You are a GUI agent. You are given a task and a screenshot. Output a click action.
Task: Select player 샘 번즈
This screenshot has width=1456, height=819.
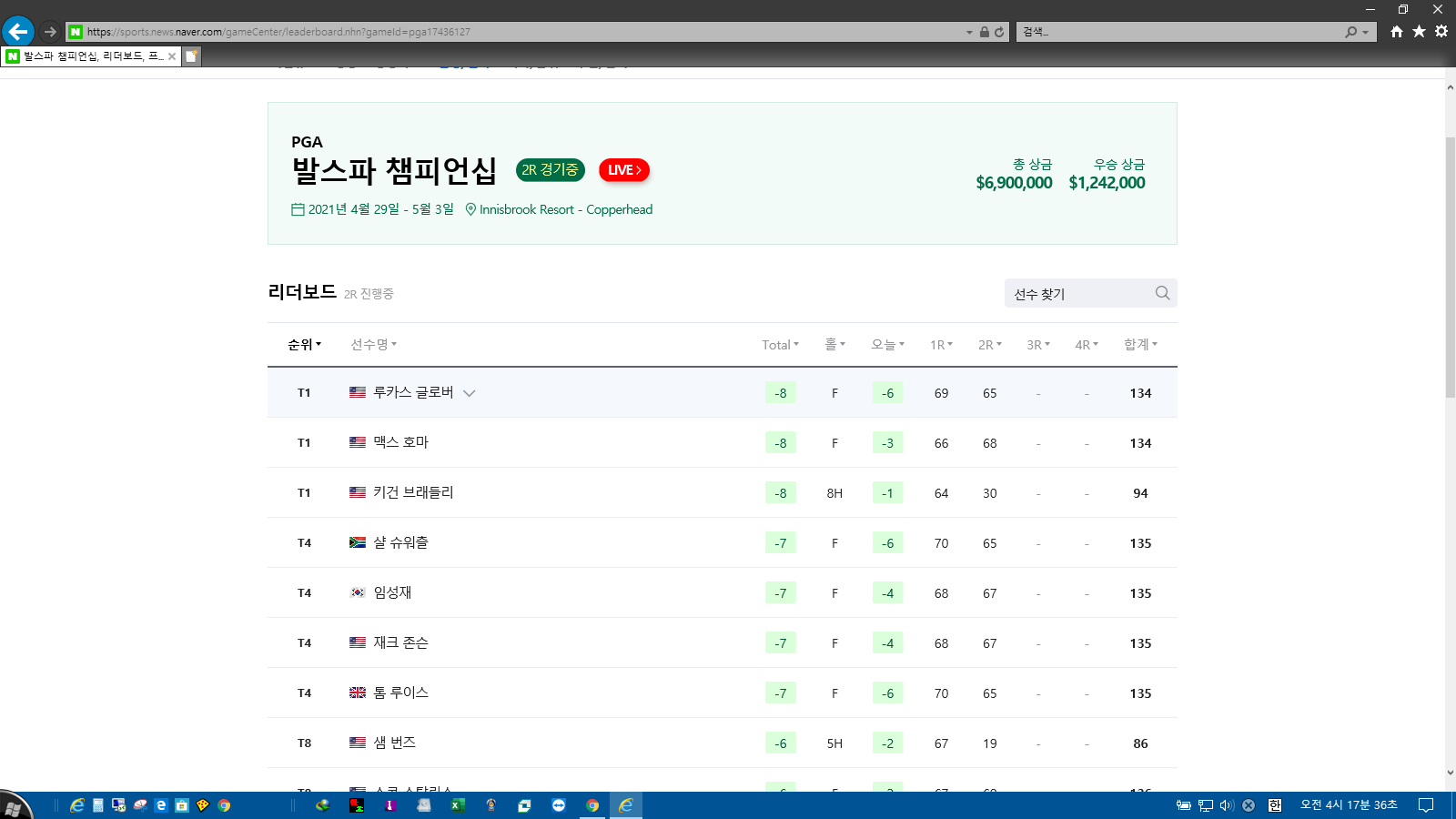pyautogui.click(x=394, y=743)
